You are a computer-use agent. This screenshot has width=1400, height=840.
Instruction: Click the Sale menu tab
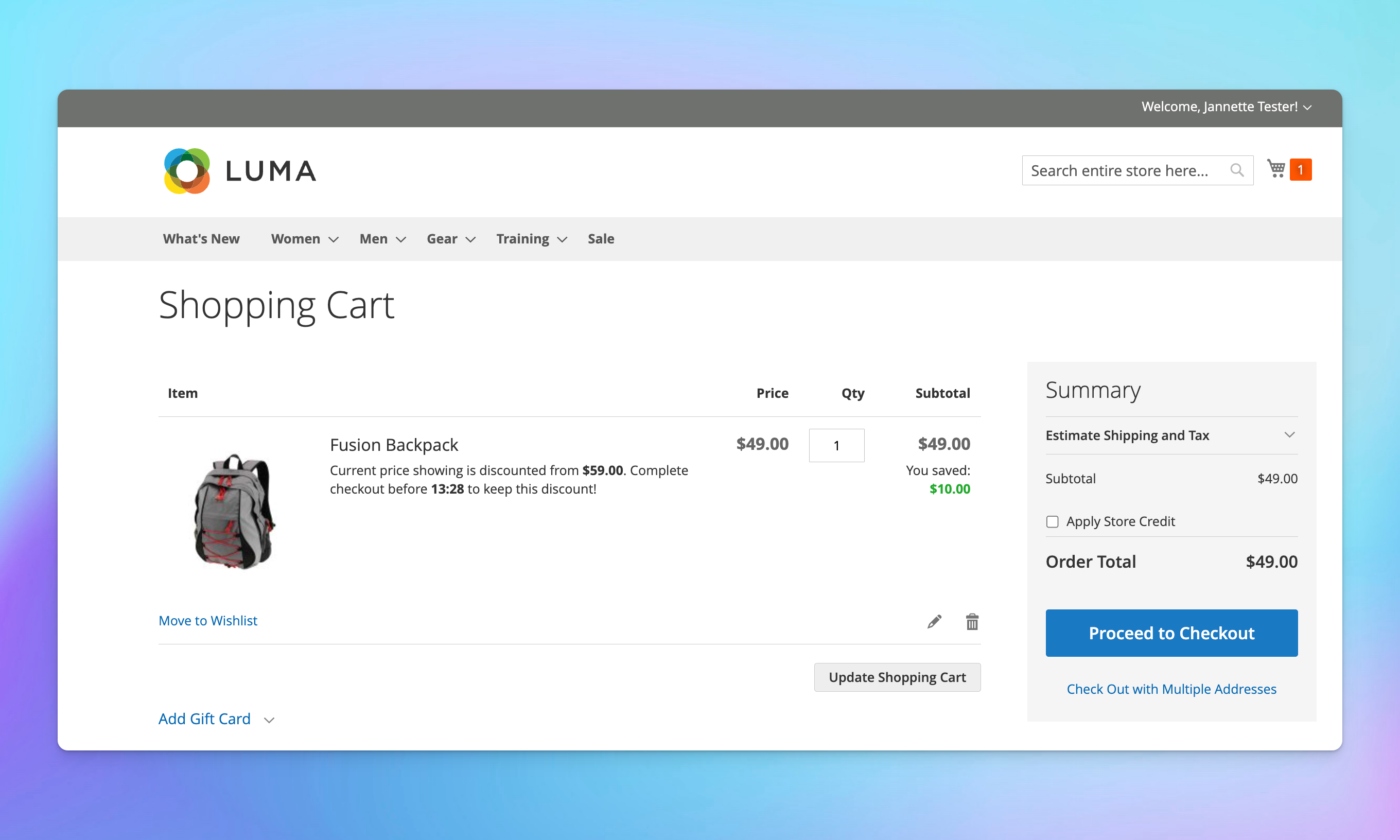pyautogui.click(x=600, y=238)
